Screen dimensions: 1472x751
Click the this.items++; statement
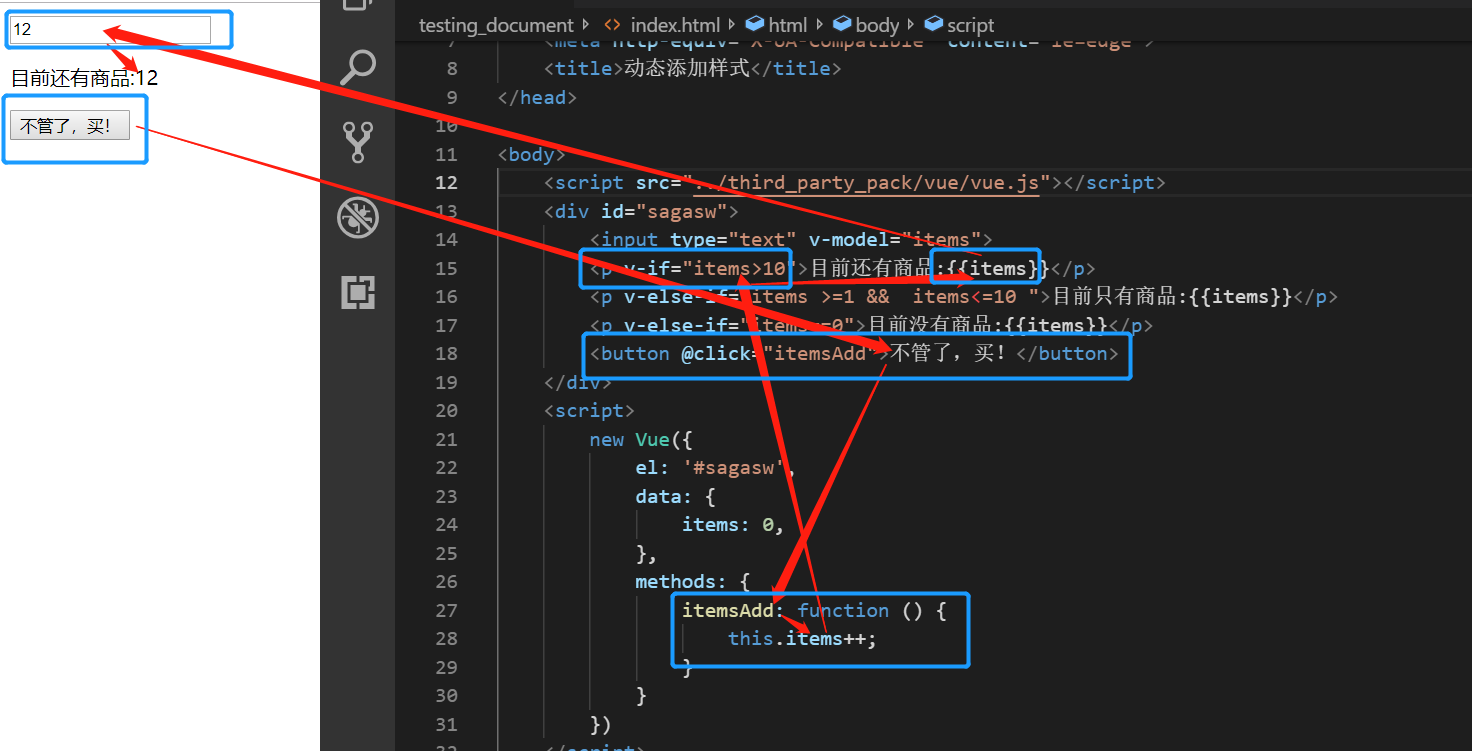pyautogui.click(x=802, y=638)
